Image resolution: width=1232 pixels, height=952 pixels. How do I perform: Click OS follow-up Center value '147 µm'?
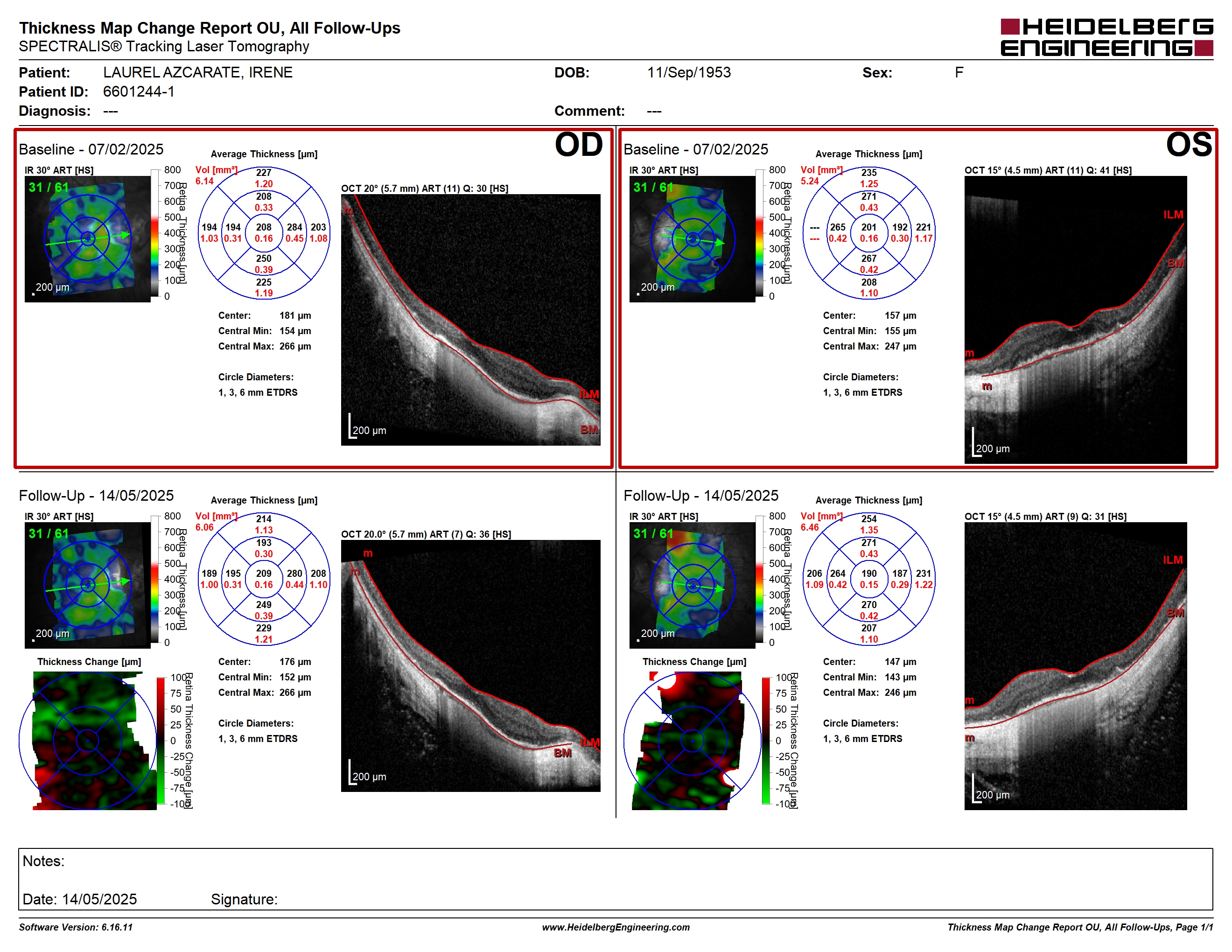click(x=900, y=662)
